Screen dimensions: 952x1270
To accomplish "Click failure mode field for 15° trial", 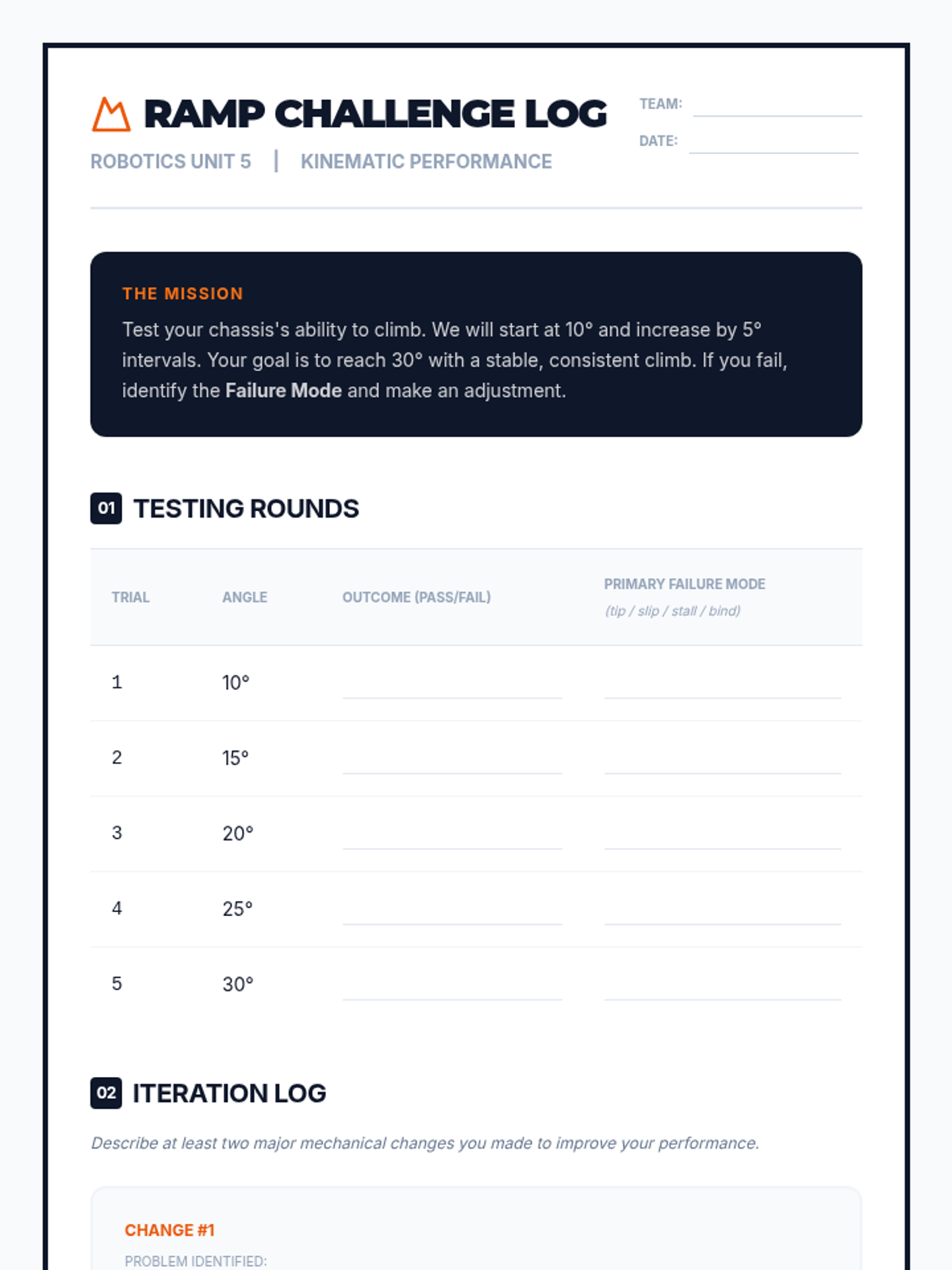I will click(722, 761).
